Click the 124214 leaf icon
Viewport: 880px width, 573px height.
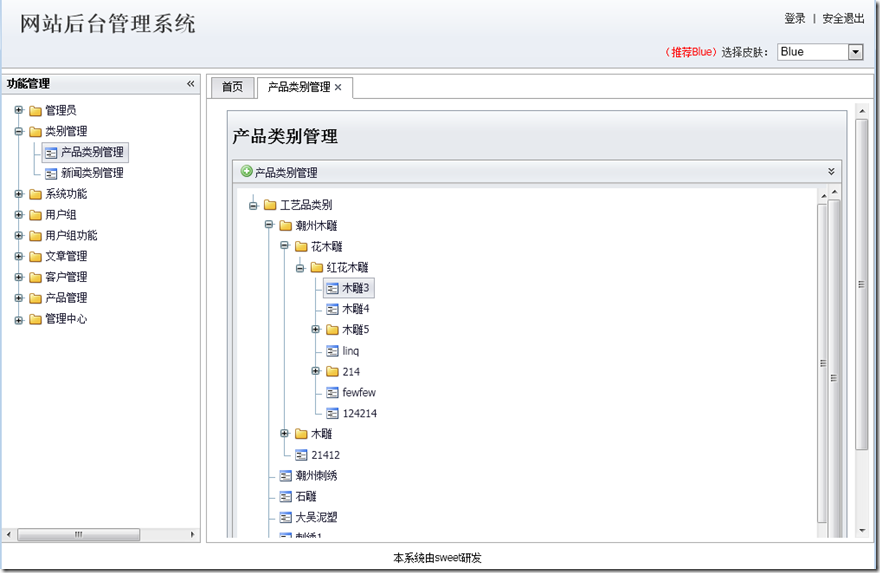pyautogui.click(x=332, y=414)
